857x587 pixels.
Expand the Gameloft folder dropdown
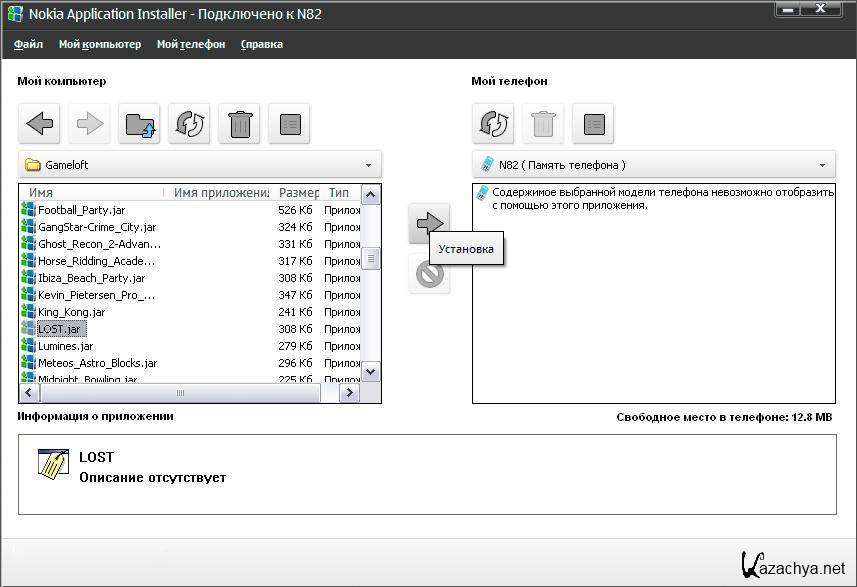pyautogui.click(x=368, y=165)
